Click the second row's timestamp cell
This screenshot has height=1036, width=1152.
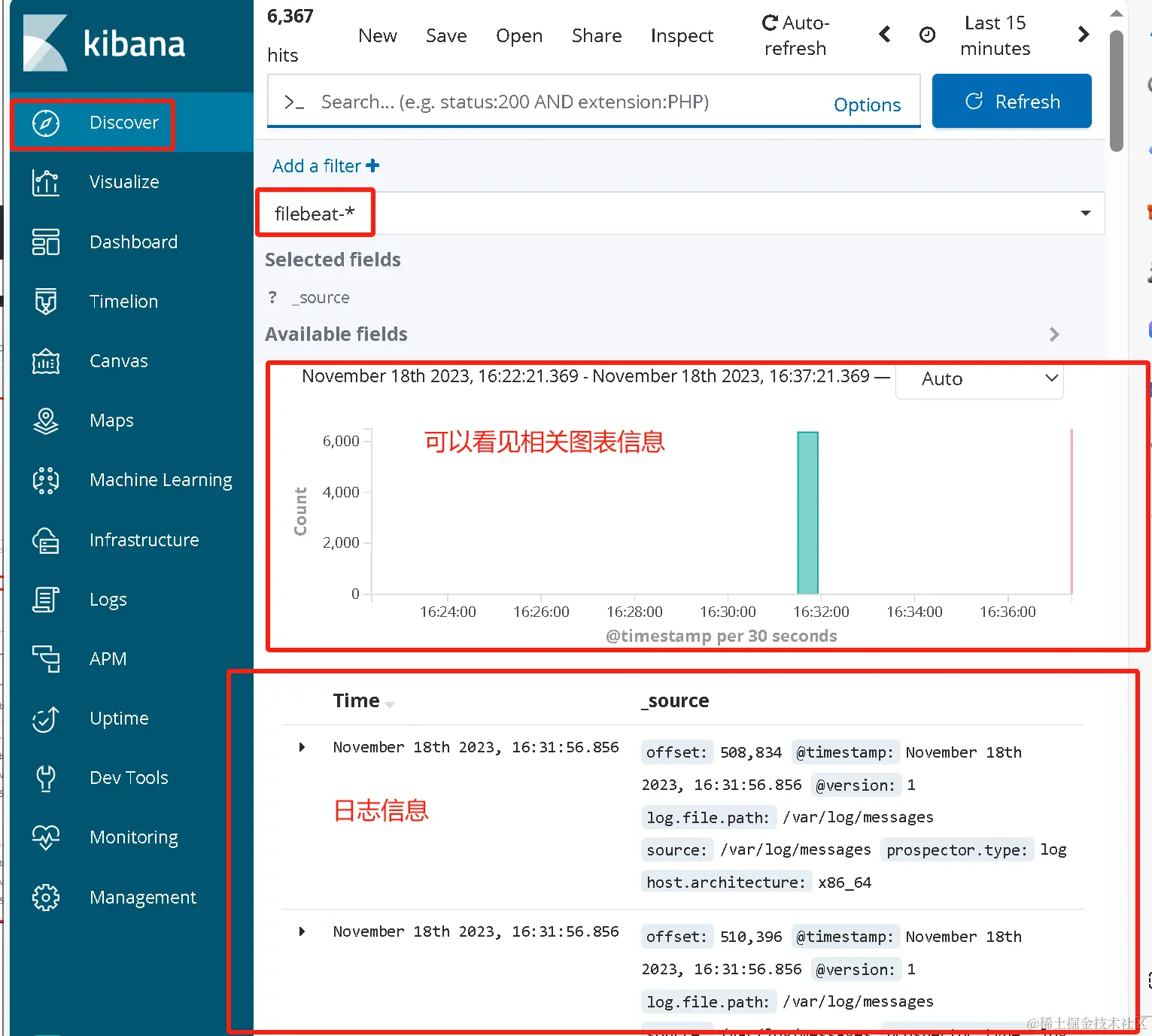(x=476, y=931)
